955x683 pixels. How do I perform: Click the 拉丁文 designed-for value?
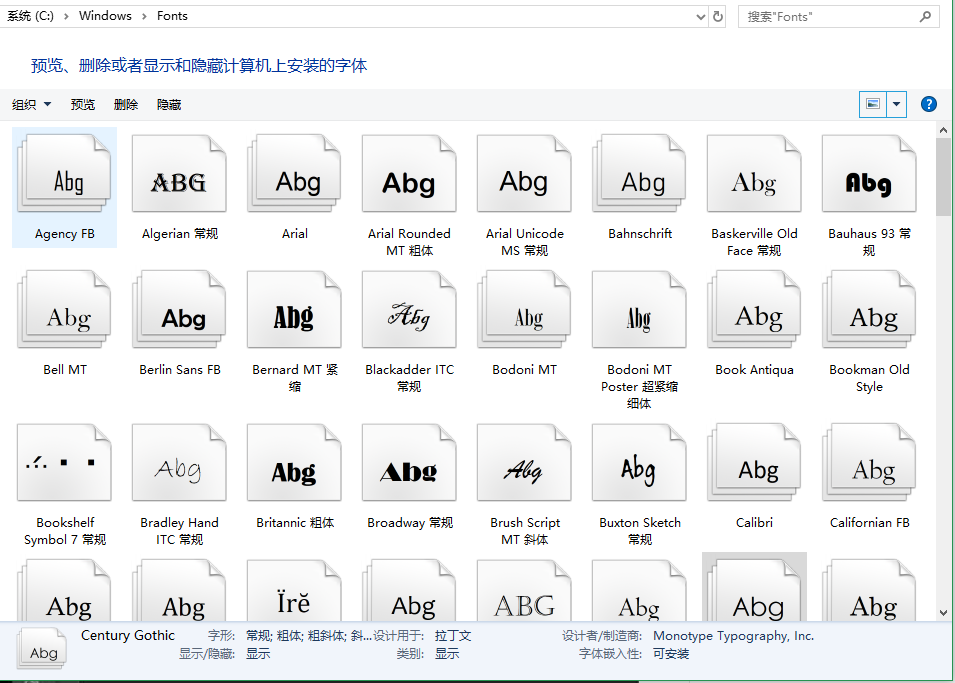[x=453, y=636]
